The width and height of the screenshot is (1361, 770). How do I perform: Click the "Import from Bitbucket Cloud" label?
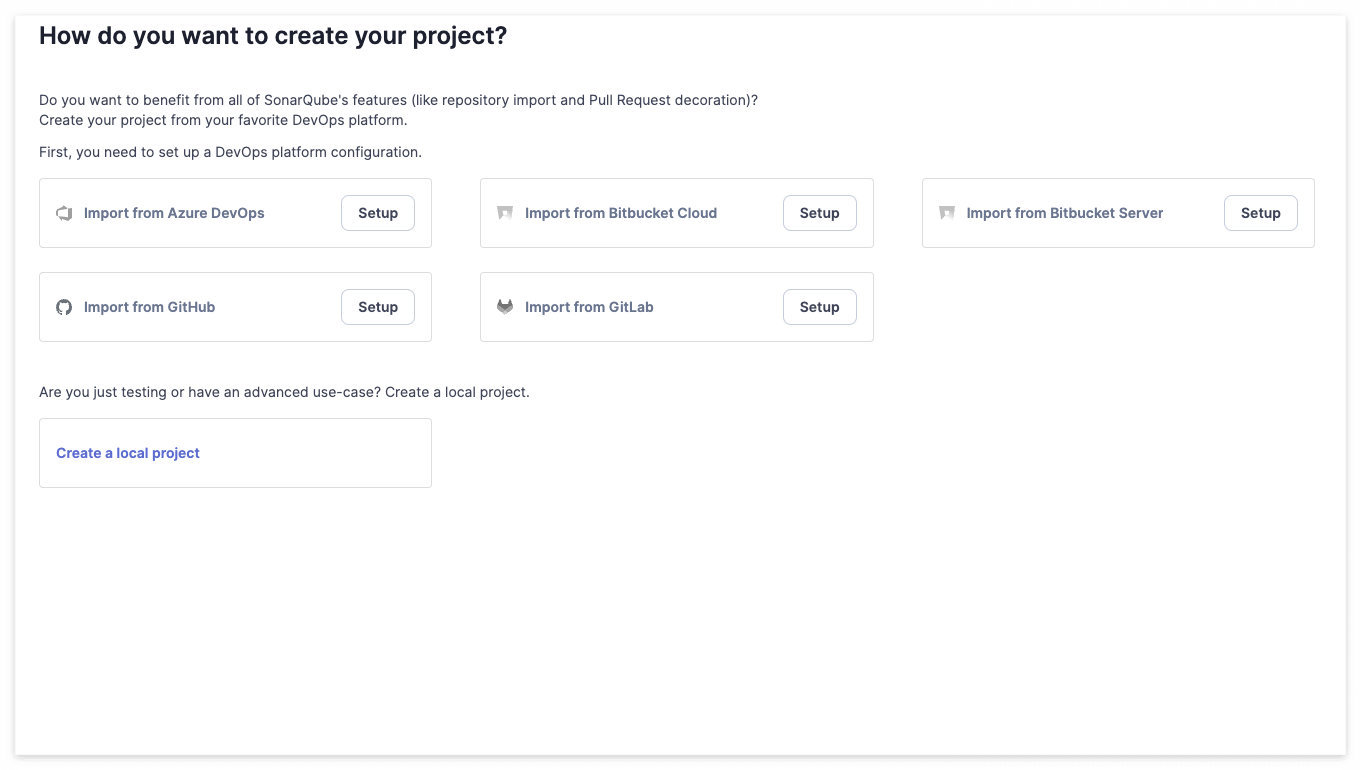click(x=621, y=213)
